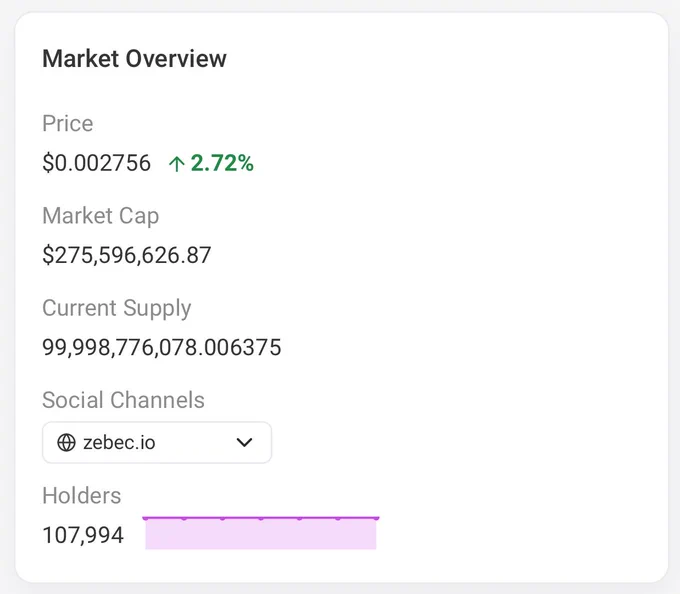Click the first data point on Holders chart
The image size is (680, 594).
tap(145, 518)
